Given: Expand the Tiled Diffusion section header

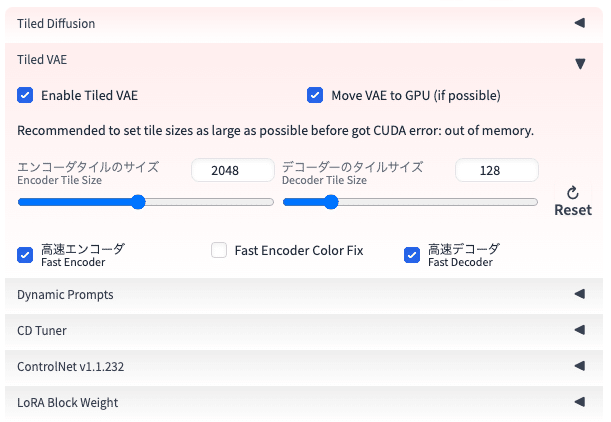Looking at the screenshot, I should 304,24.
